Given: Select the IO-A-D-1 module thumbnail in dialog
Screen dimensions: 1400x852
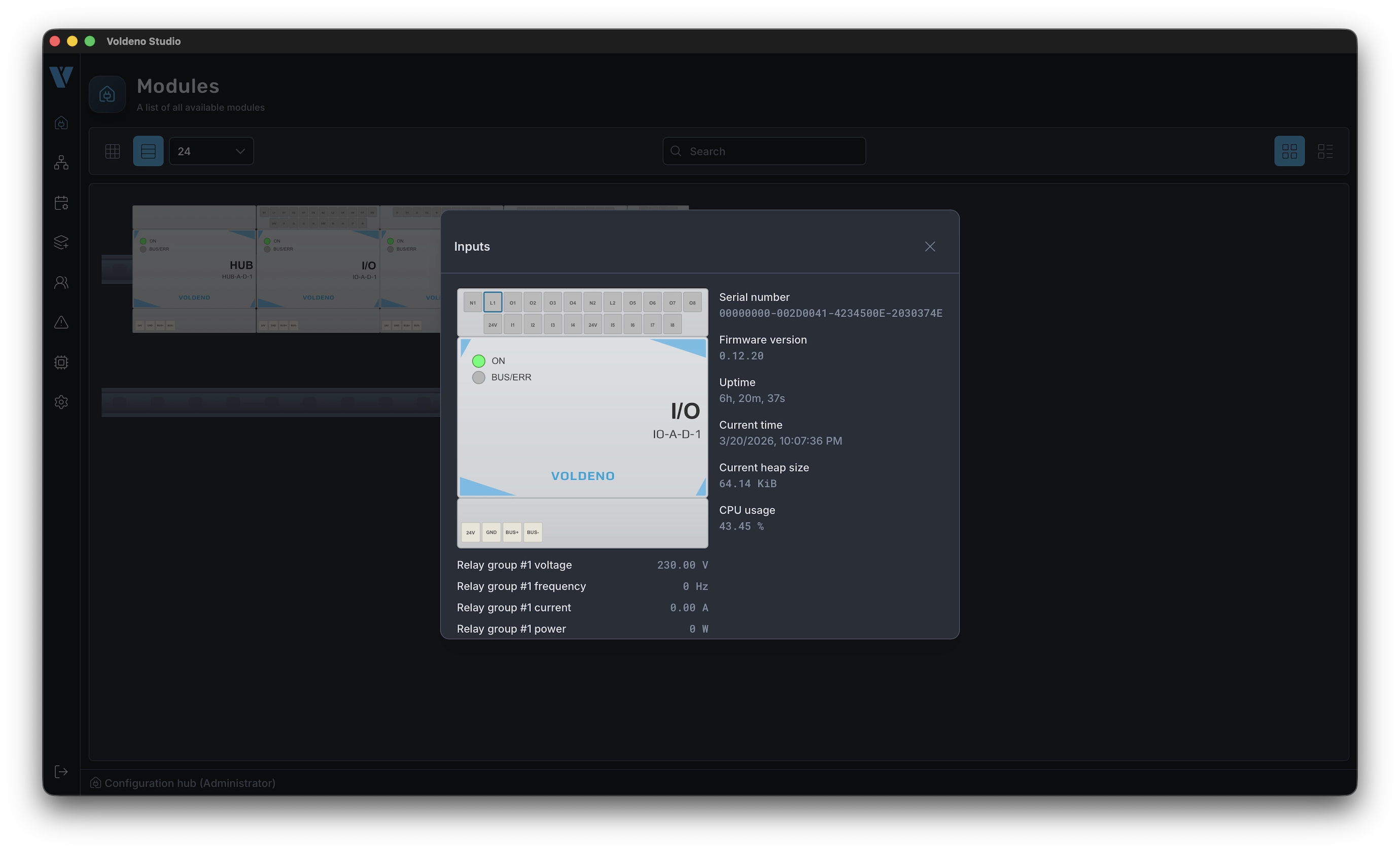Looking at the screenshot, I should pyautogui.click(x=582, y=417).
